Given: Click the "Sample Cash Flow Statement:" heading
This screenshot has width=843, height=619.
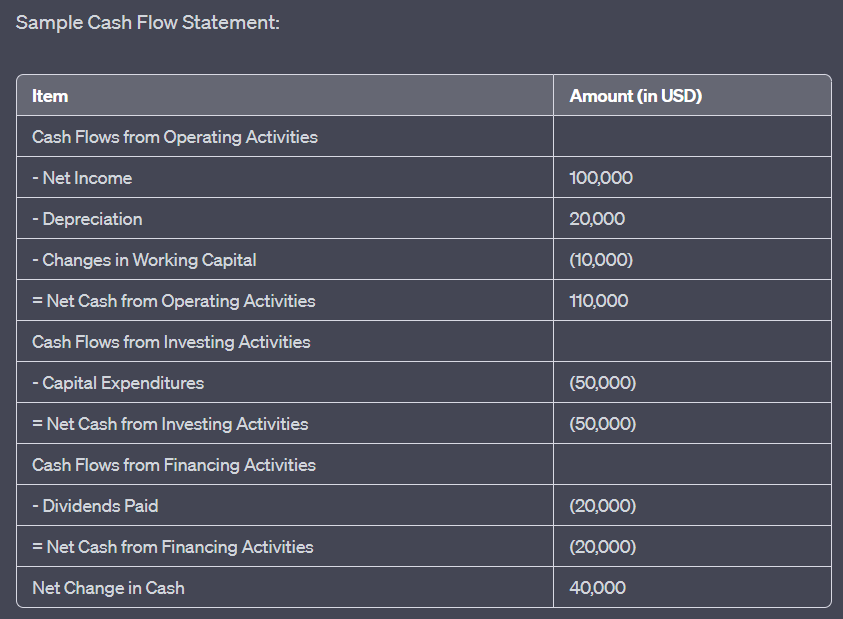Looking at the screenshot, I should (148, 22).
